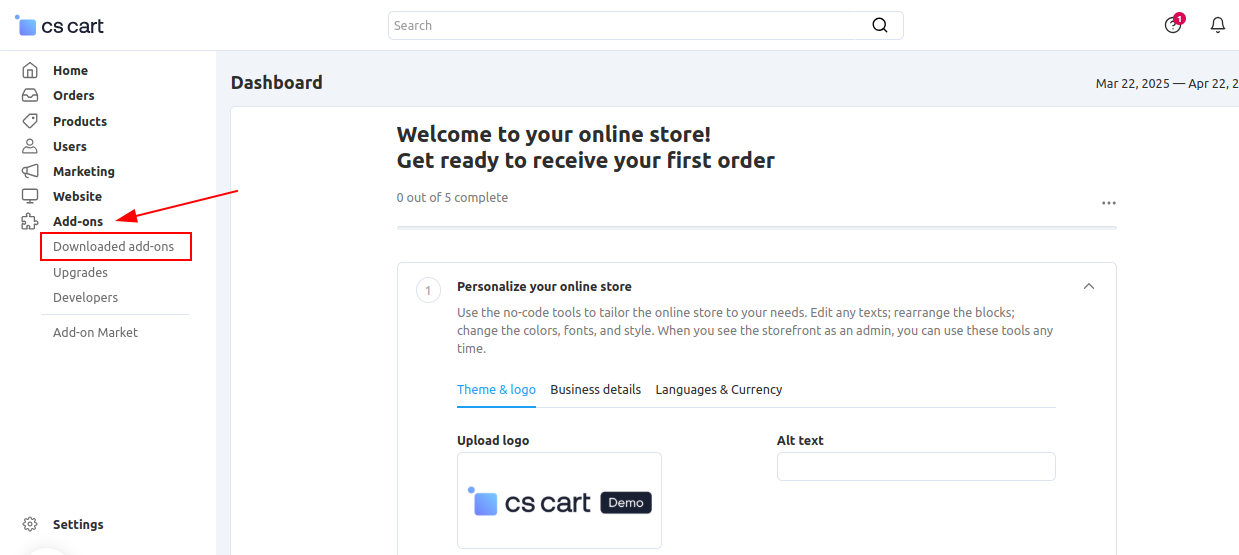This screenshot has height=555, width=1239.
Task: Click the Website monitor icon
Action: click(30, 196)
